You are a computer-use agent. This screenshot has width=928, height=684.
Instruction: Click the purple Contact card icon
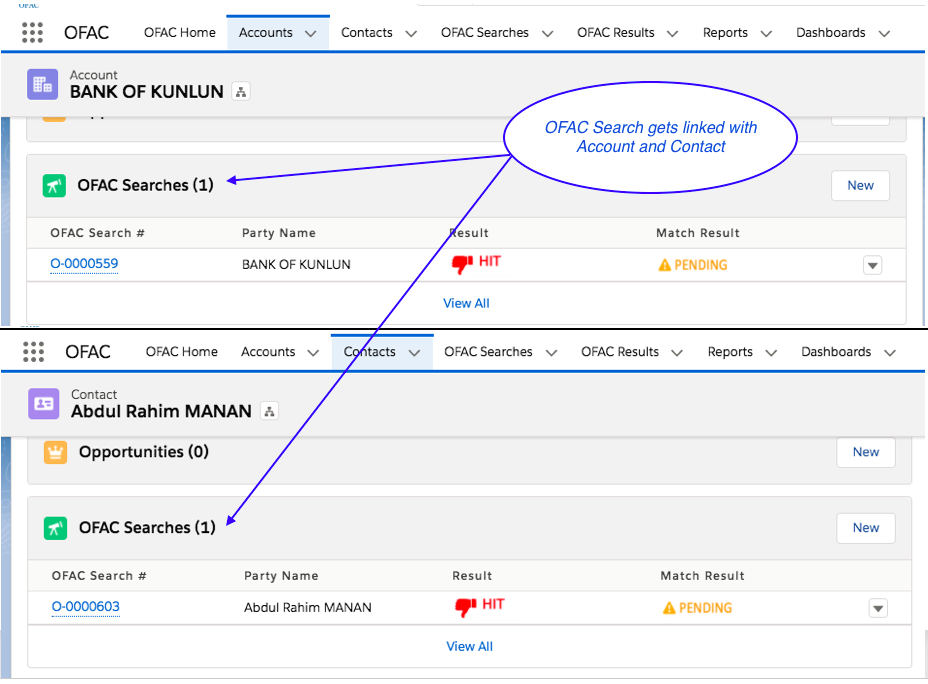tap(44, 404)
